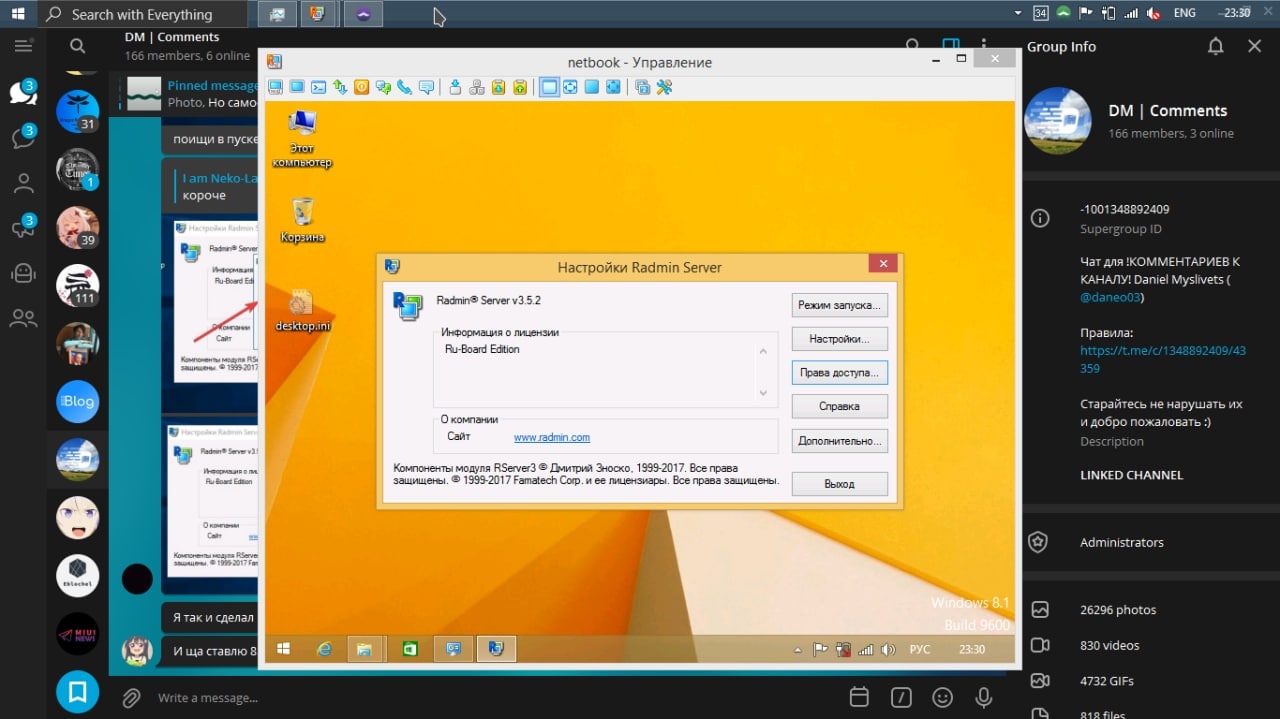Viewport: 1280px width, 719px height.
Task: Open File Explorer on remote taskbar
Action: click(x=365, y=649)
